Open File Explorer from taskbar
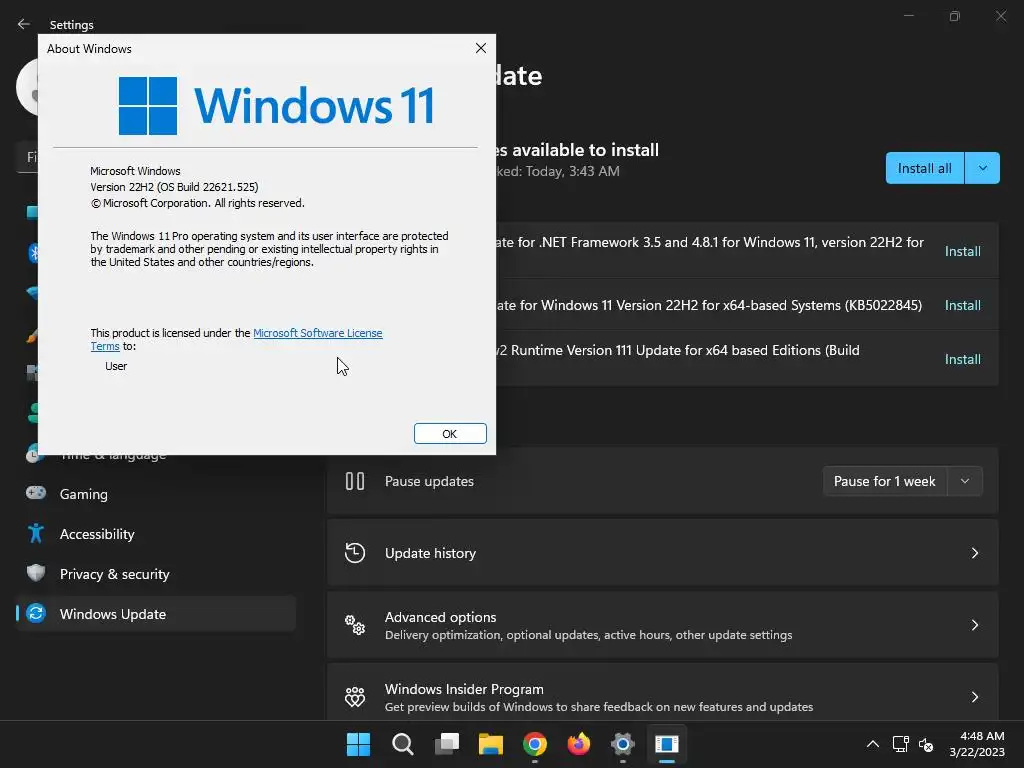The image size is (1024, 768). [x=490, y=744]
